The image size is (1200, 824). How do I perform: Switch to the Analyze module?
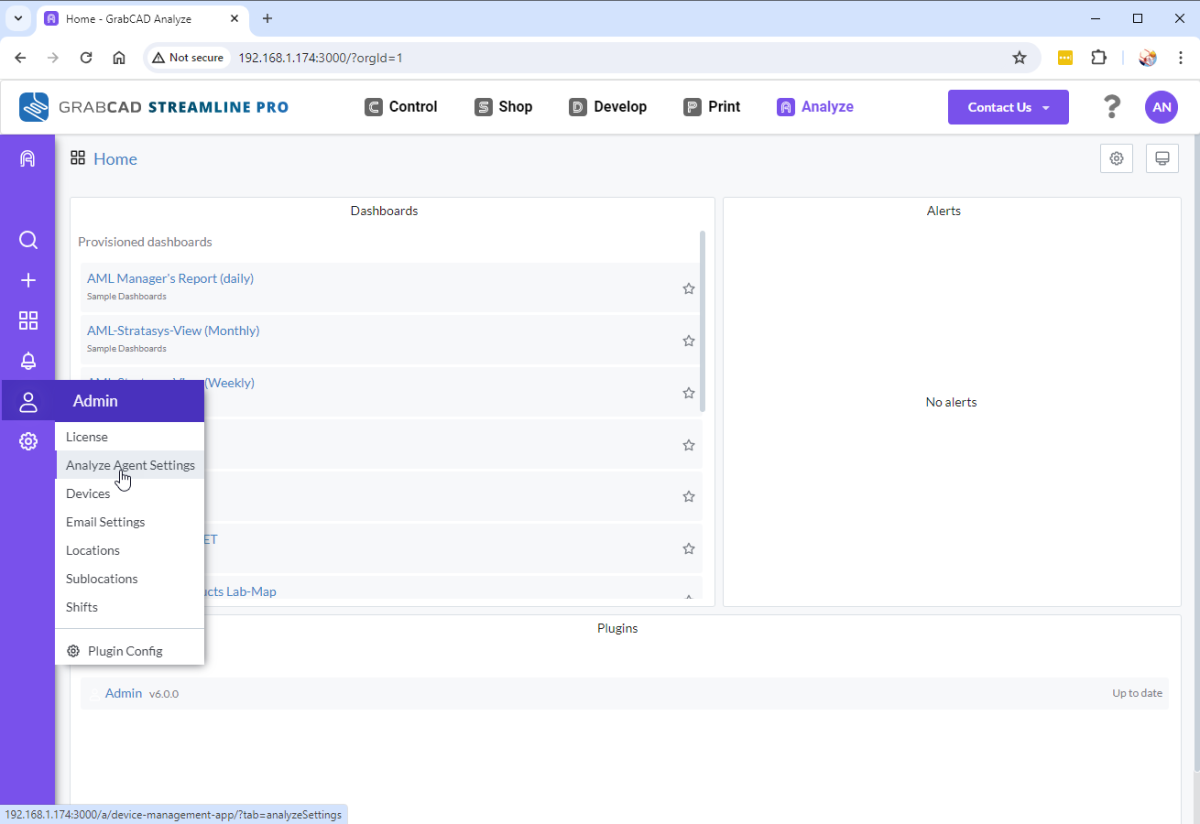tap(815, 107)
